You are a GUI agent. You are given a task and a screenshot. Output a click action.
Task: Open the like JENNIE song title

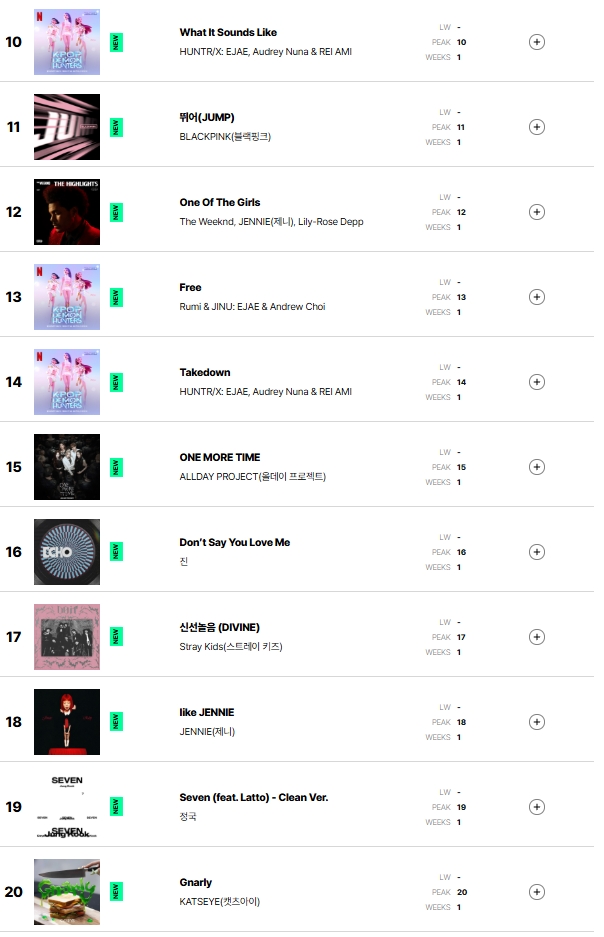coord(207,713)
